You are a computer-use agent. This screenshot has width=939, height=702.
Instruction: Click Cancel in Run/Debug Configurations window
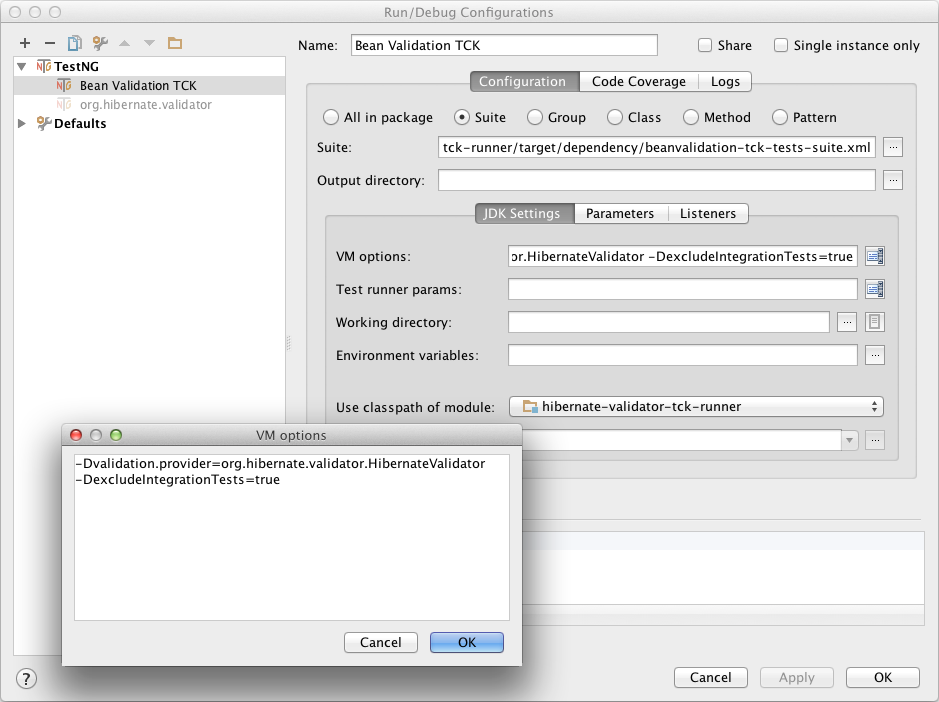coord(711,677)
